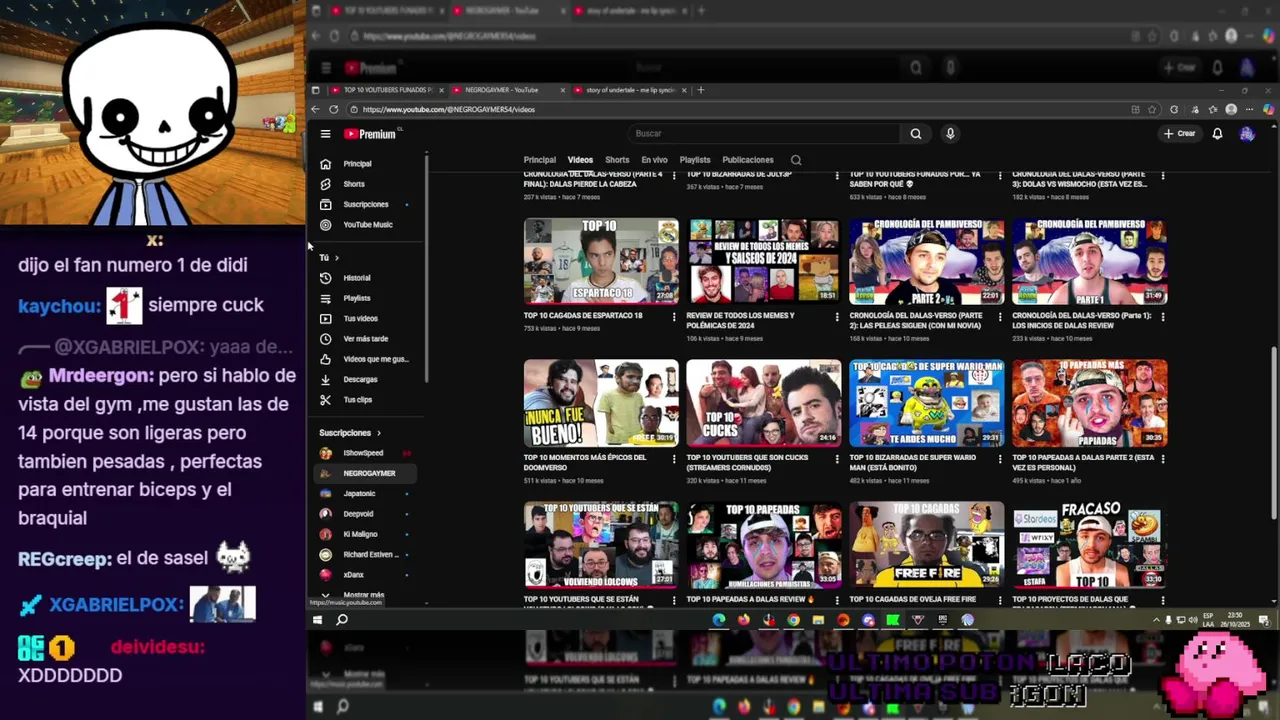Reload the page with the refresh icon
Viewport: 1280px width, 720px height.
tap(333, 110)
